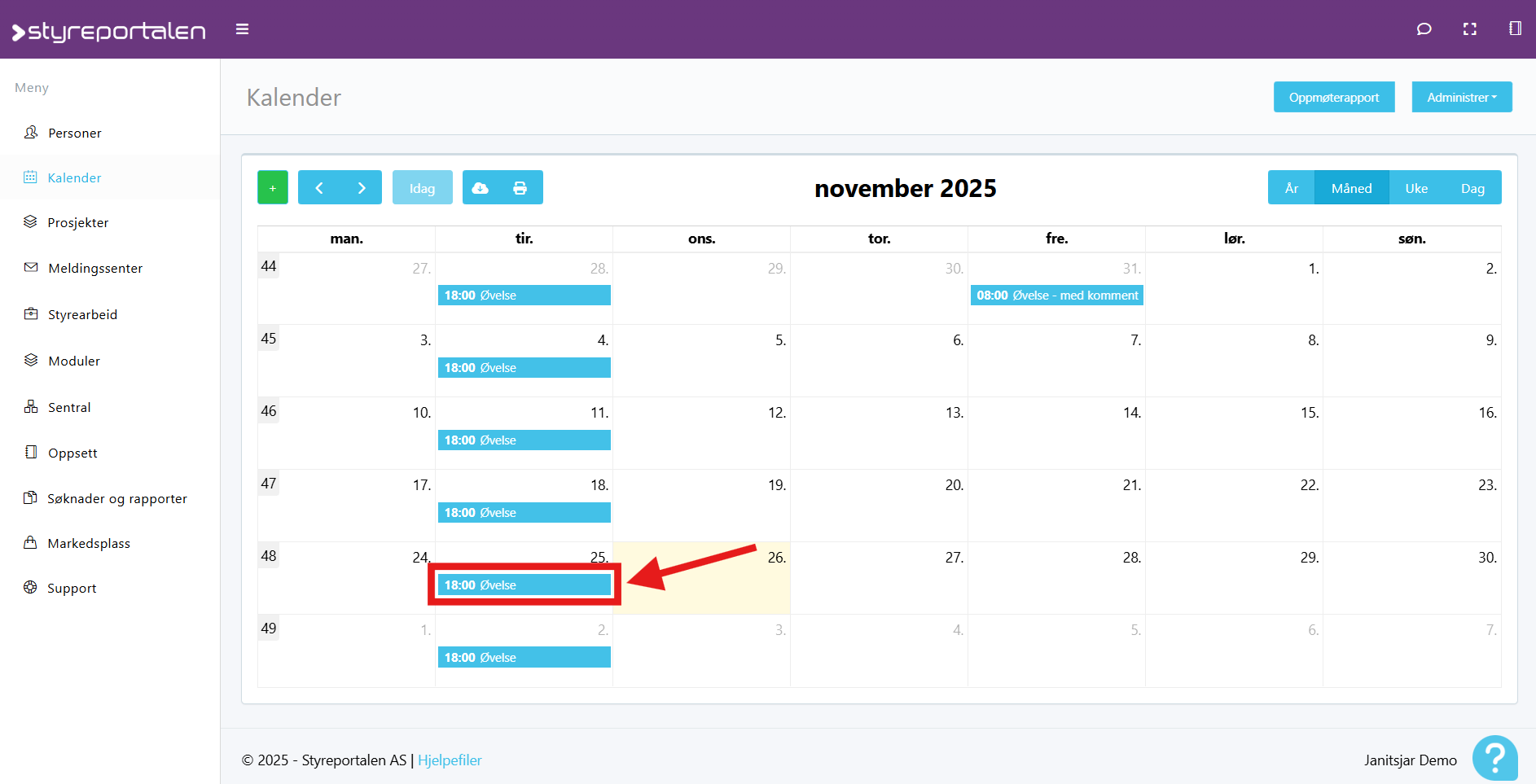Click the hamburger menu toggle icon
The image size is (1536, 784).
(x=242, y=29)
